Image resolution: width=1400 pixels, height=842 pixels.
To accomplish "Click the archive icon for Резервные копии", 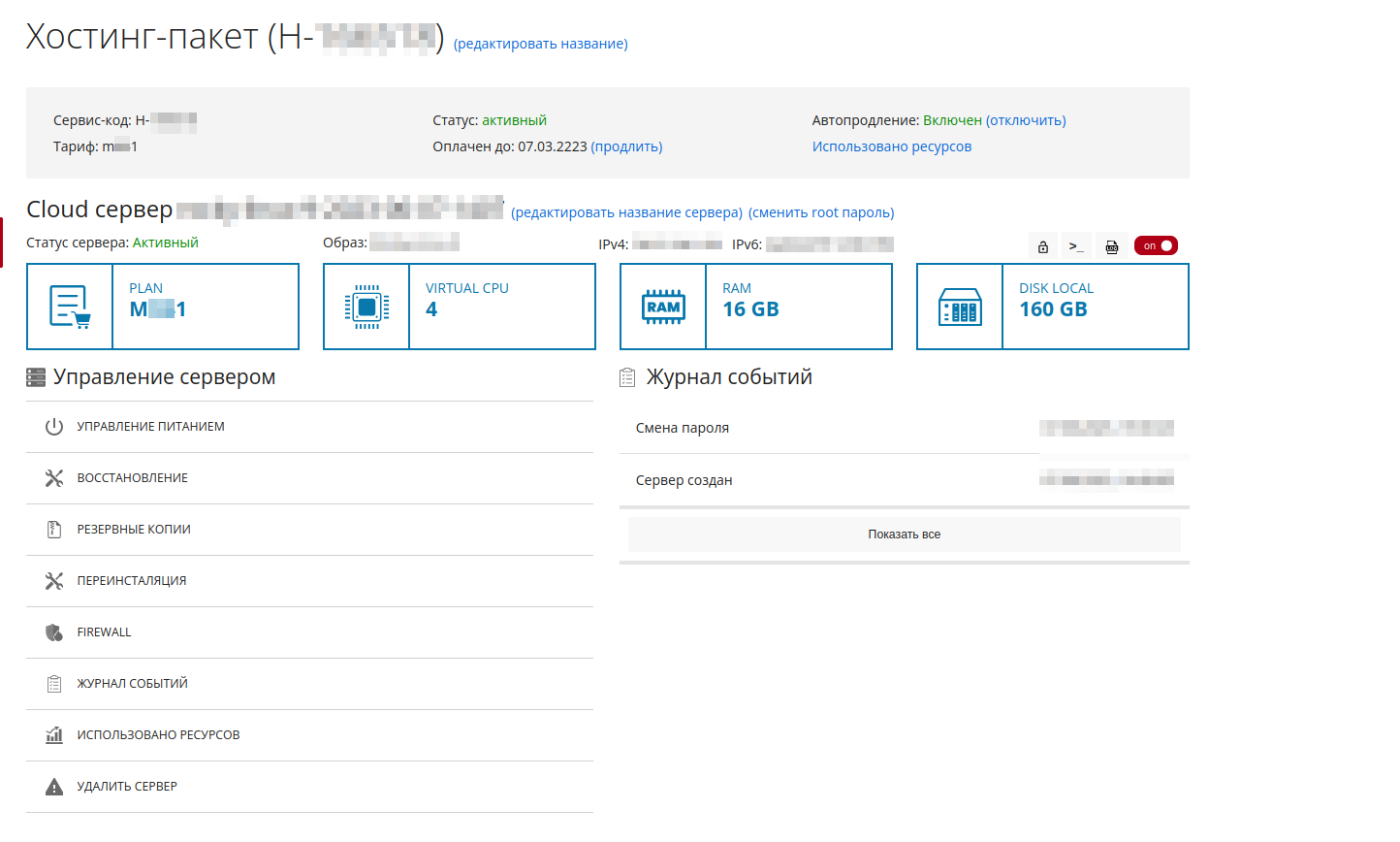I will point(54,530).
